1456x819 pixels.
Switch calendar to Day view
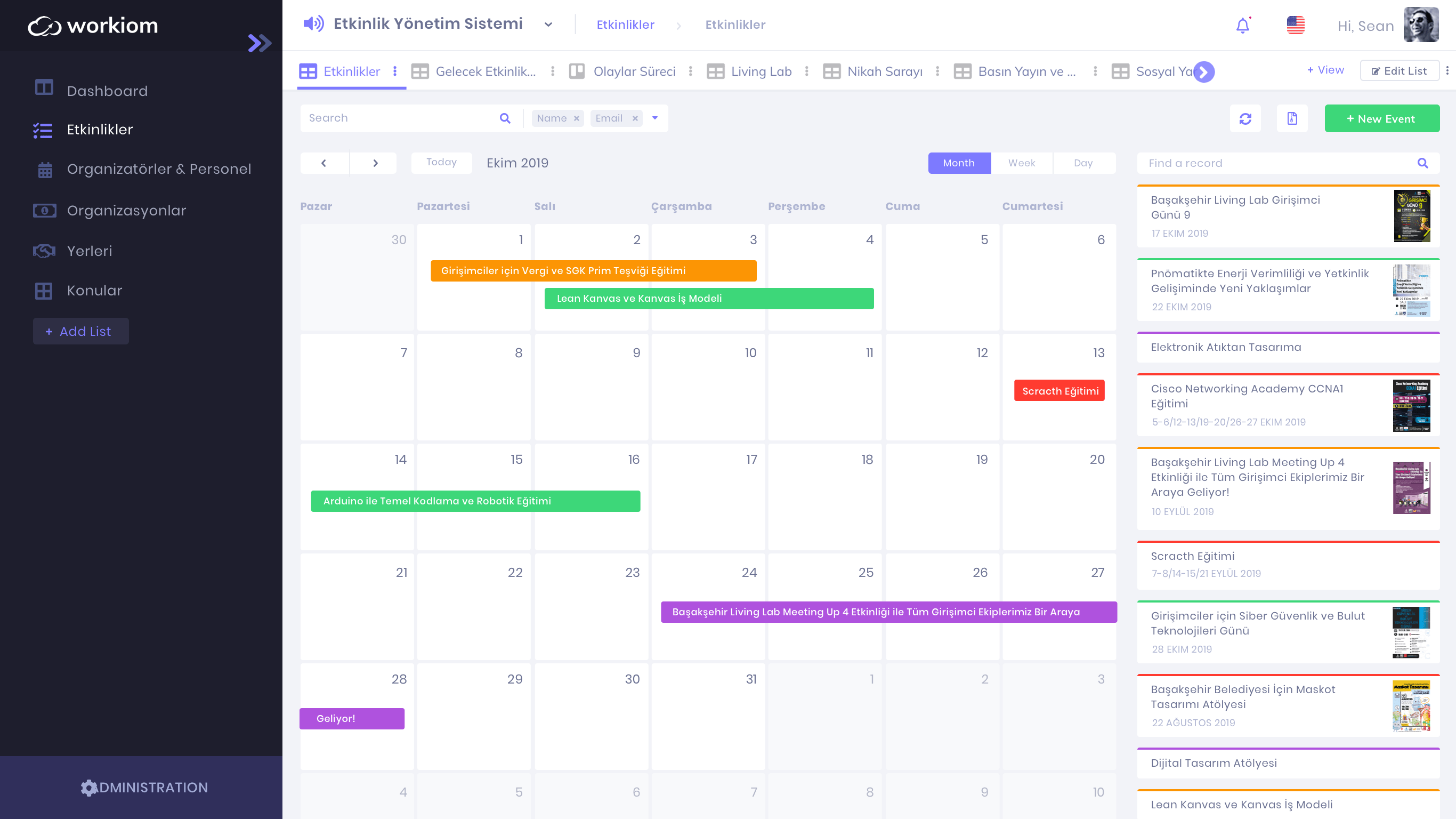1083,163
